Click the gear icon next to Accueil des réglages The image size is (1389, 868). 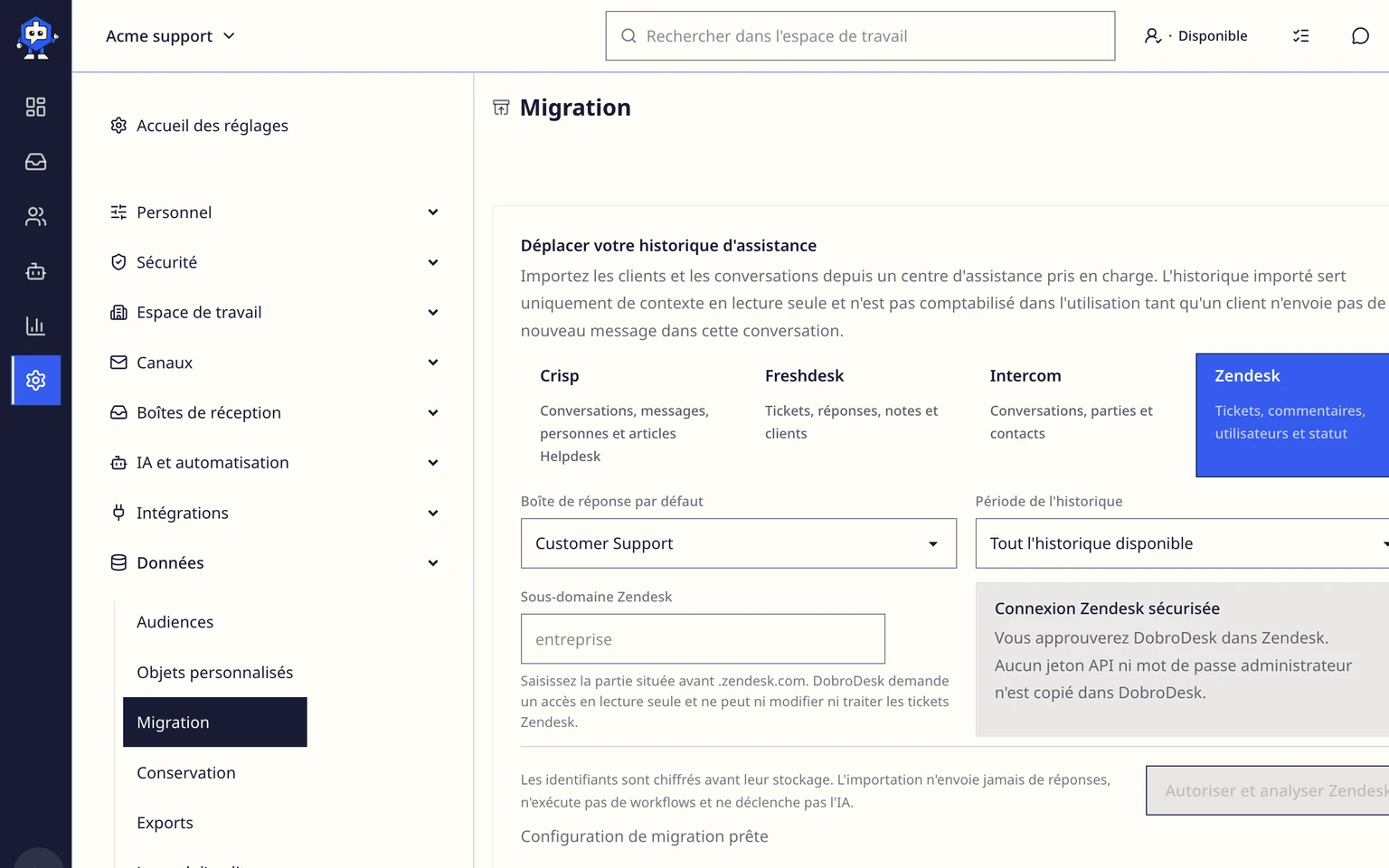pyautogui.click(x=118, y=125)
